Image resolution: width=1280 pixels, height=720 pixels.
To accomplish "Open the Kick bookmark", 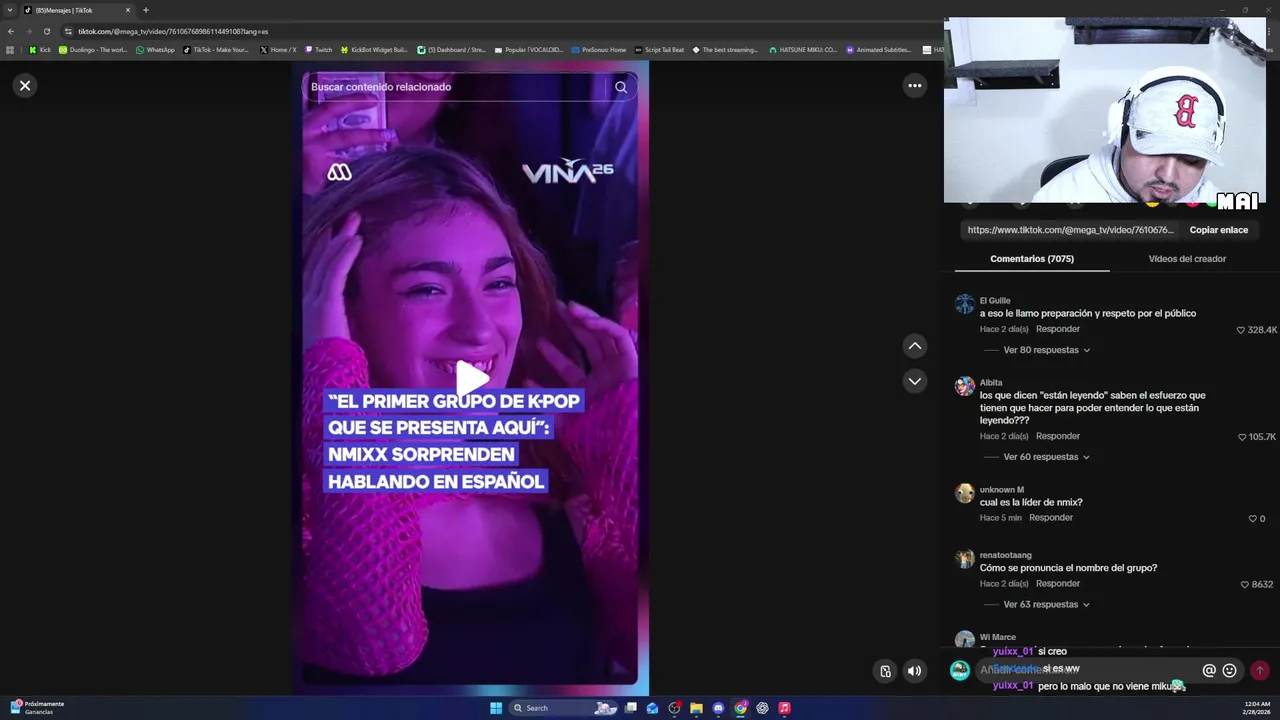I will click(40, 49).
